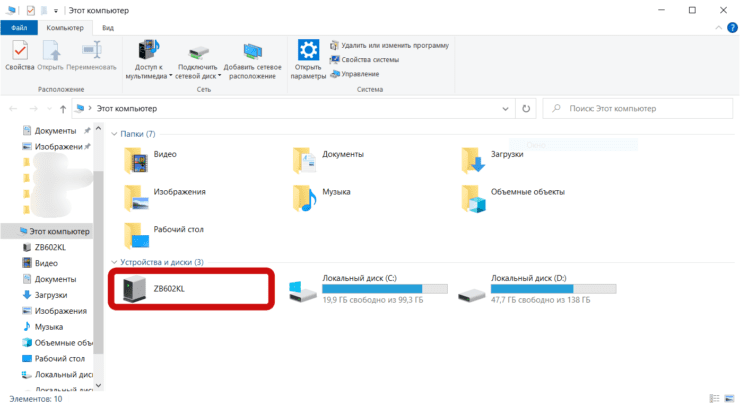740x407 pixels.
Task: Select Музыка in navigation pane
Action: coord(43,327)
